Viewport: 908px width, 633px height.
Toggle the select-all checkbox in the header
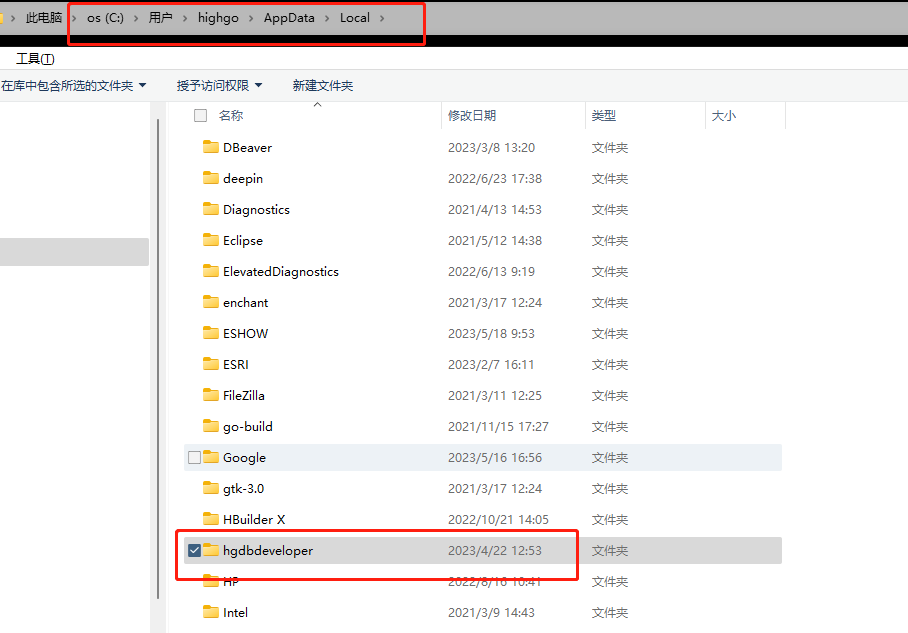click(200, 115)
